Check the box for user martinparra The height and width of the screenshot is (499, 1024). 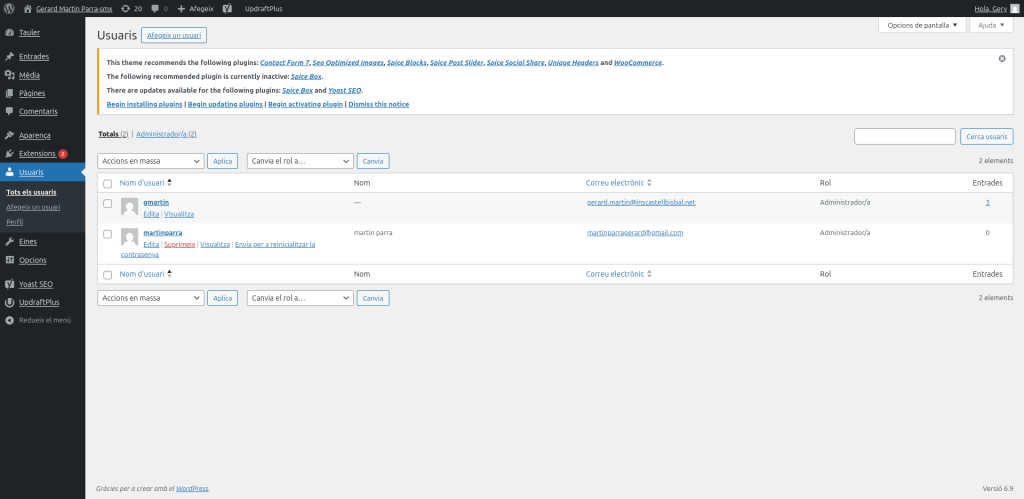(x=108, y=233)
